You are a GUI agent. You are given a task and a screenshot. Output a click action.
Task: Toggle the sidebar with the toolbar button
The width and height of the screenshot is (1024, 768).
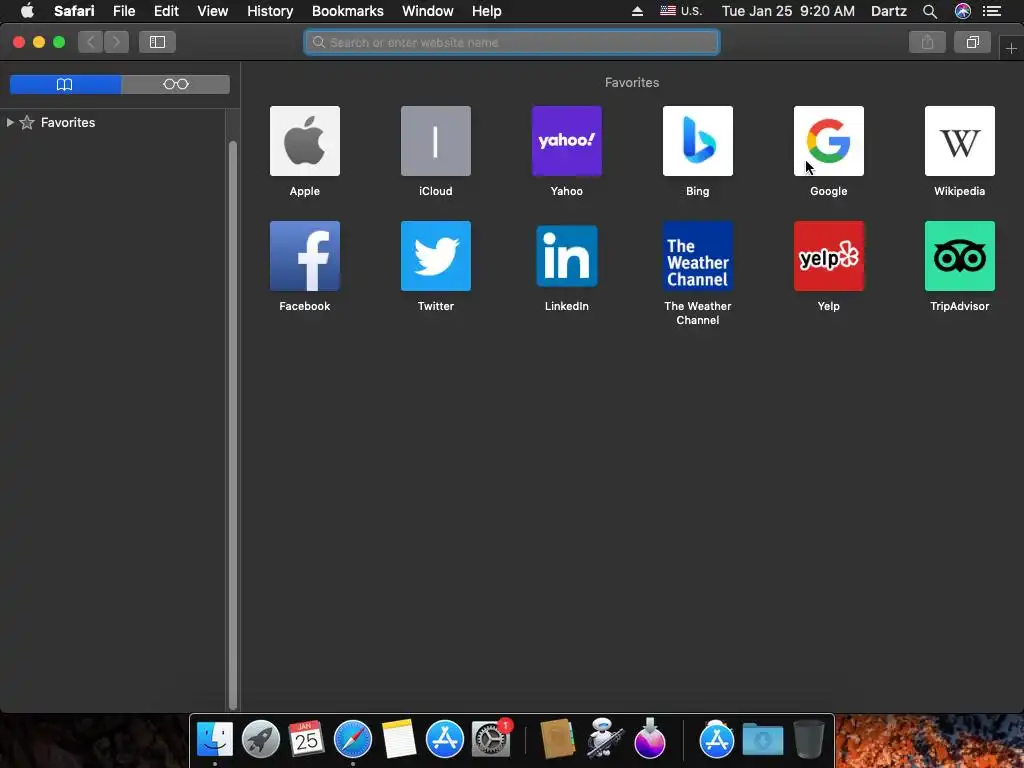(x=157, y=42)
